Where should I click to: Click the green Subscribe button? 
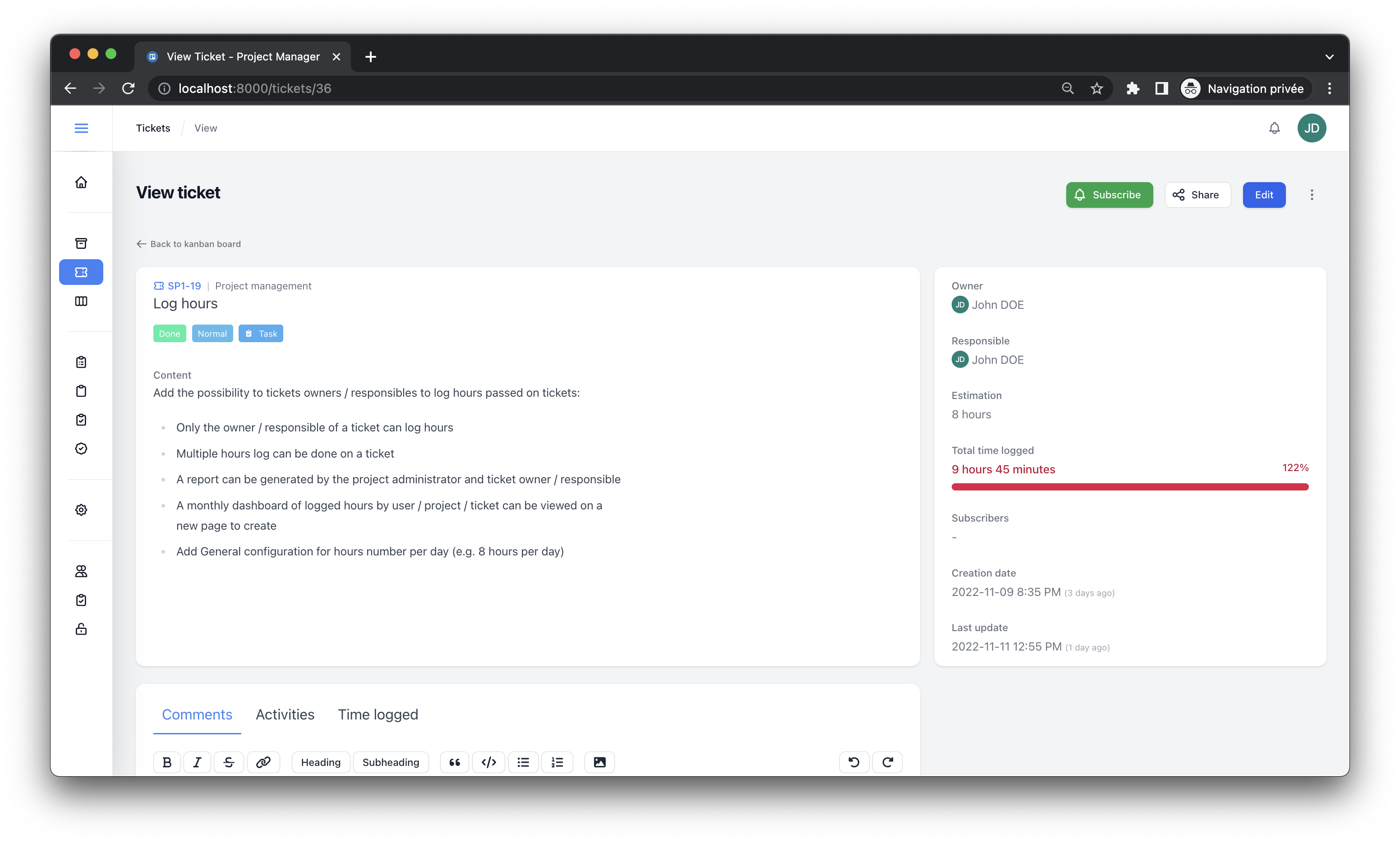point(1109,195)
